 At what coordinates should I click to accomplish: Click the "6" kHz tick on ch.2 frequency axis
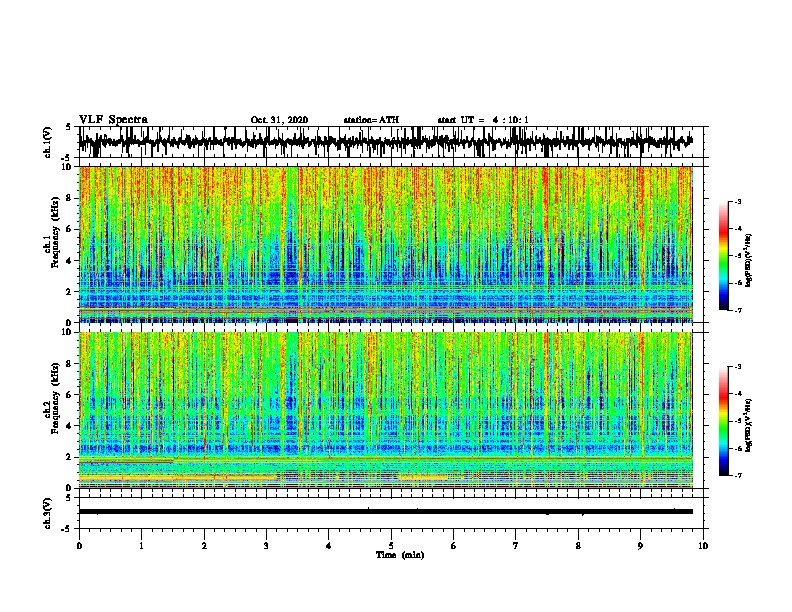click(69, 395)
